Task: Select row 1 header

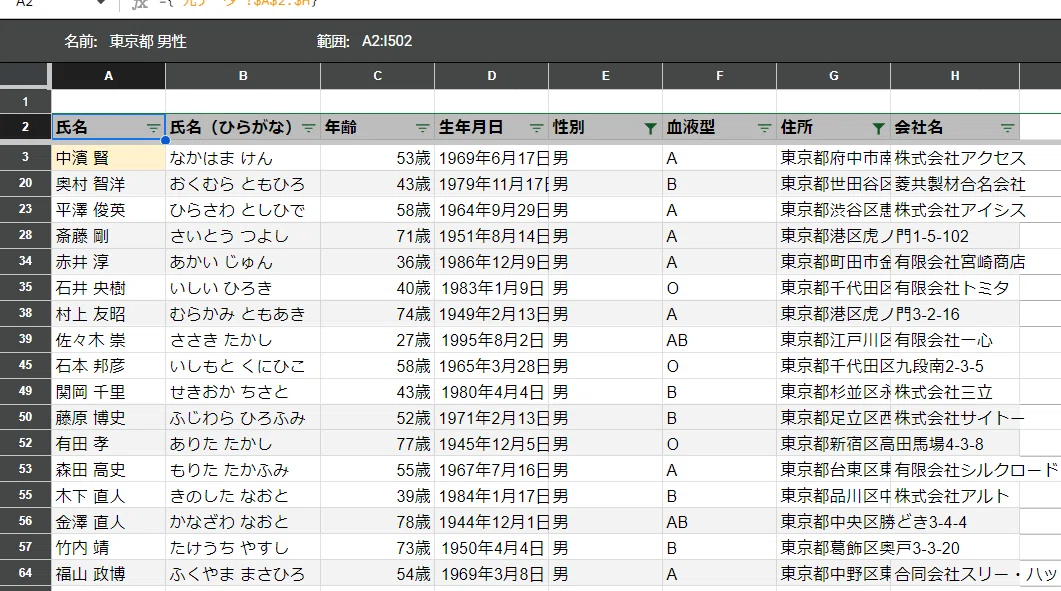Action: 25,102
